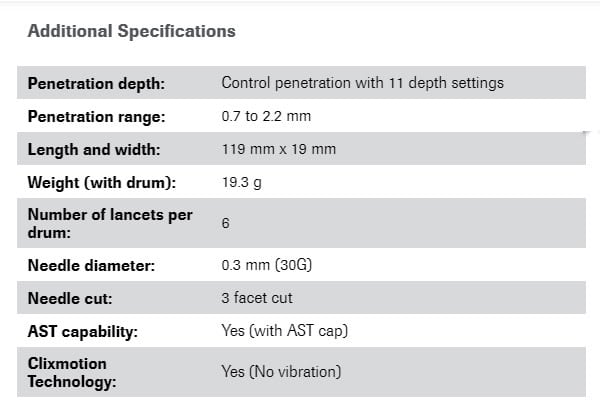The image size is (600, 408).
Task: Click the lancets per drum value 6
Action: (x=226, y=223)
